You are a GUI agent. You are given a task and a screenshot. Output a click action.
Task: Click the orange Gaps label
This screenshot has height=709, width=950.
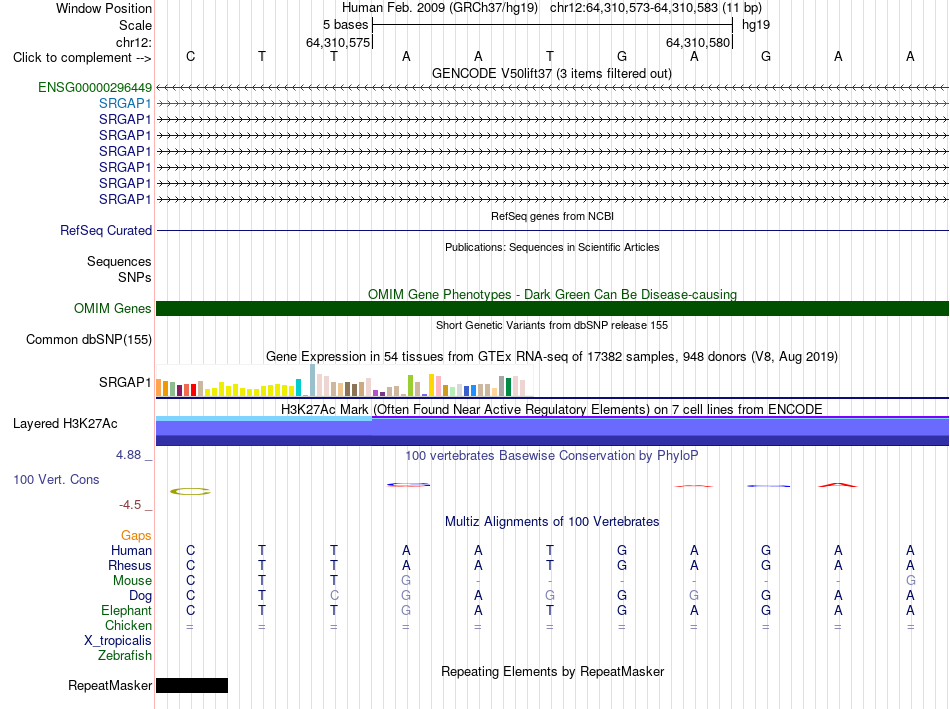click(x=136, y=535)
